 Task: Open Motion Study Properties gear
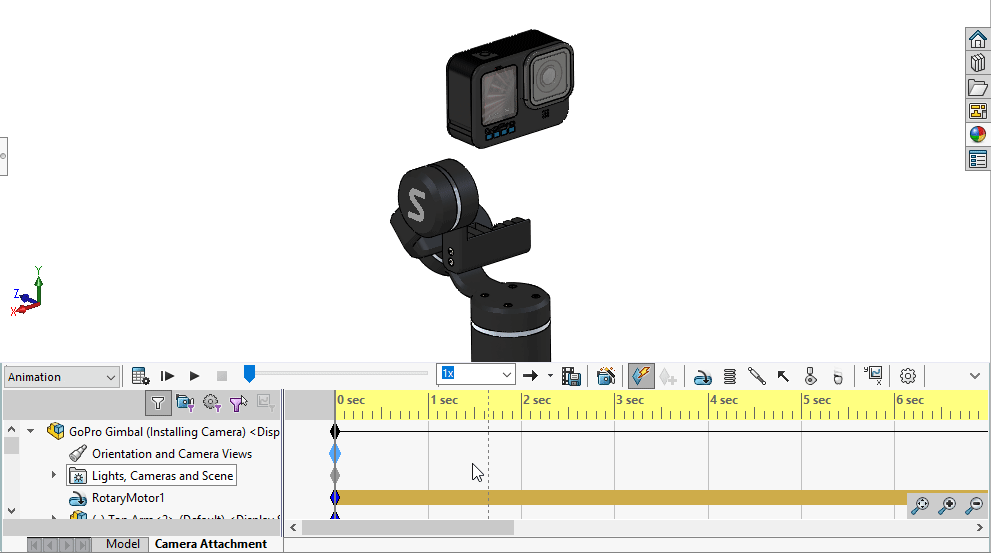pyautogui.click(x=908, y=376)
